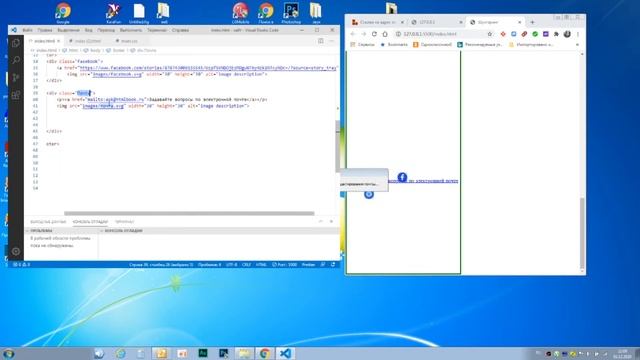Open the Терминал menu in VS Code
This screenshot has width=640, height=360.
click(x=157, y=30)
